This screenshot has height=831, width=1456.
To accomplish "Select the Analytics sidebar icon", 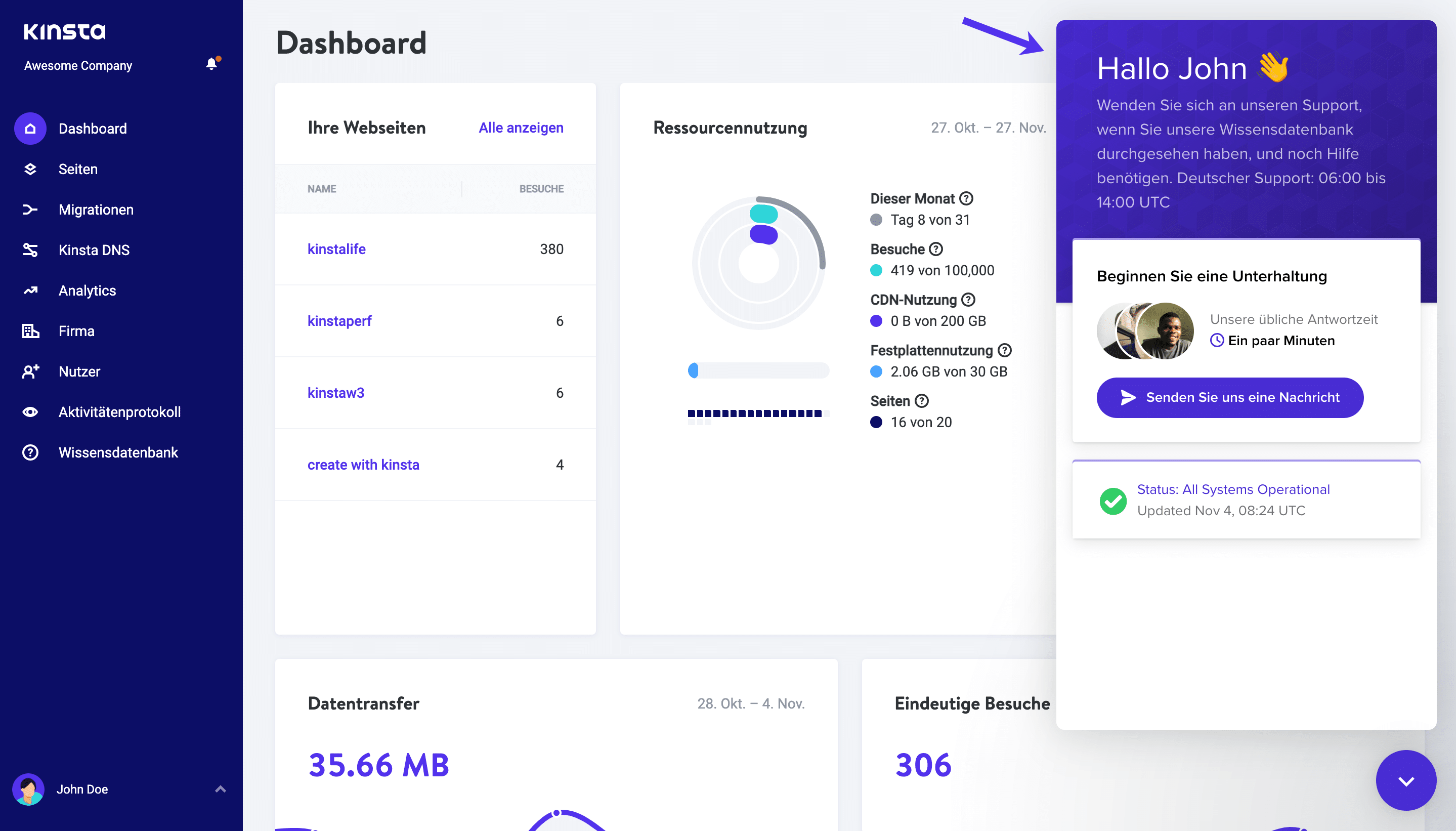I will (x=30, y=290).
